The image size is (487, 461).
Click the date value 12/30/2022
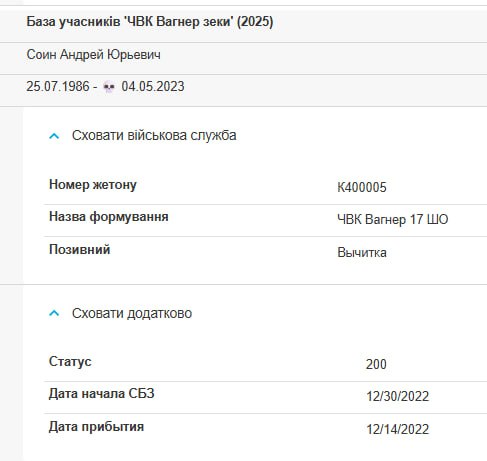pos(397,397)
